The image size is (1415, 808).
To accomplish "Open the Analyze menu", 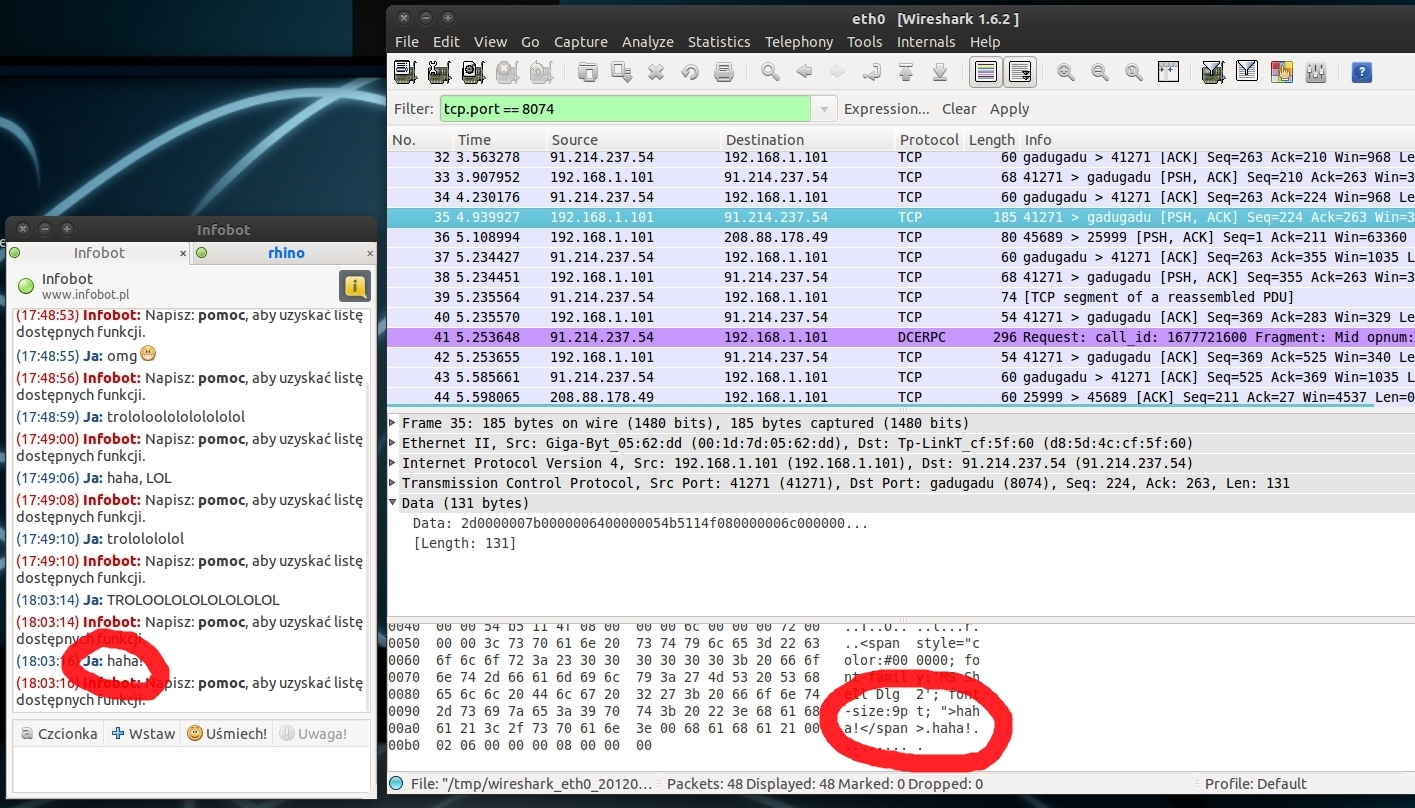I will coord(648,42).
